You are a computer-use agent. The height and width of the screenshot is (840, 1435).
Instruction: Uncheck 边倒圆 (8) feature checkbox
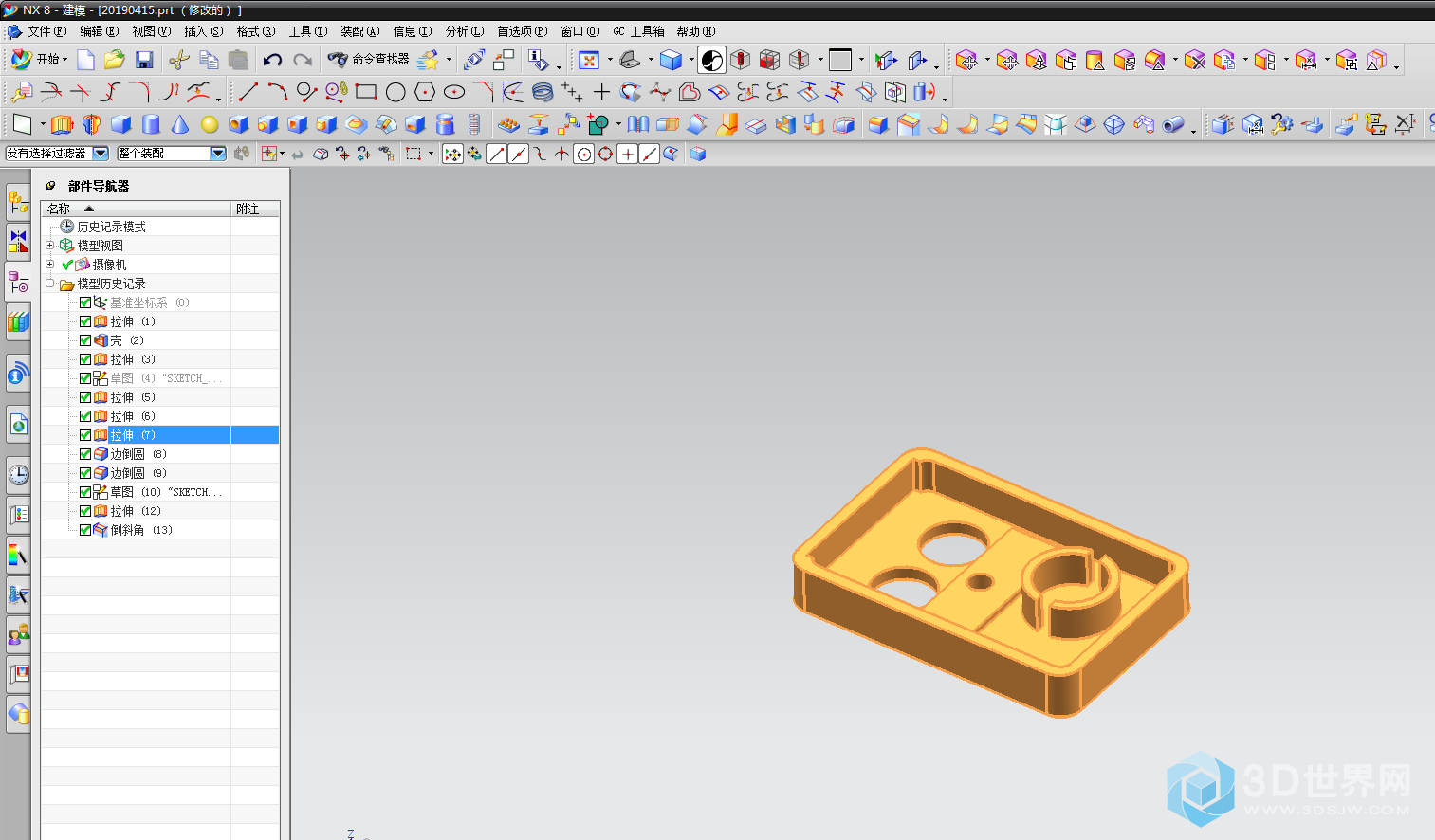click(85, 454)
